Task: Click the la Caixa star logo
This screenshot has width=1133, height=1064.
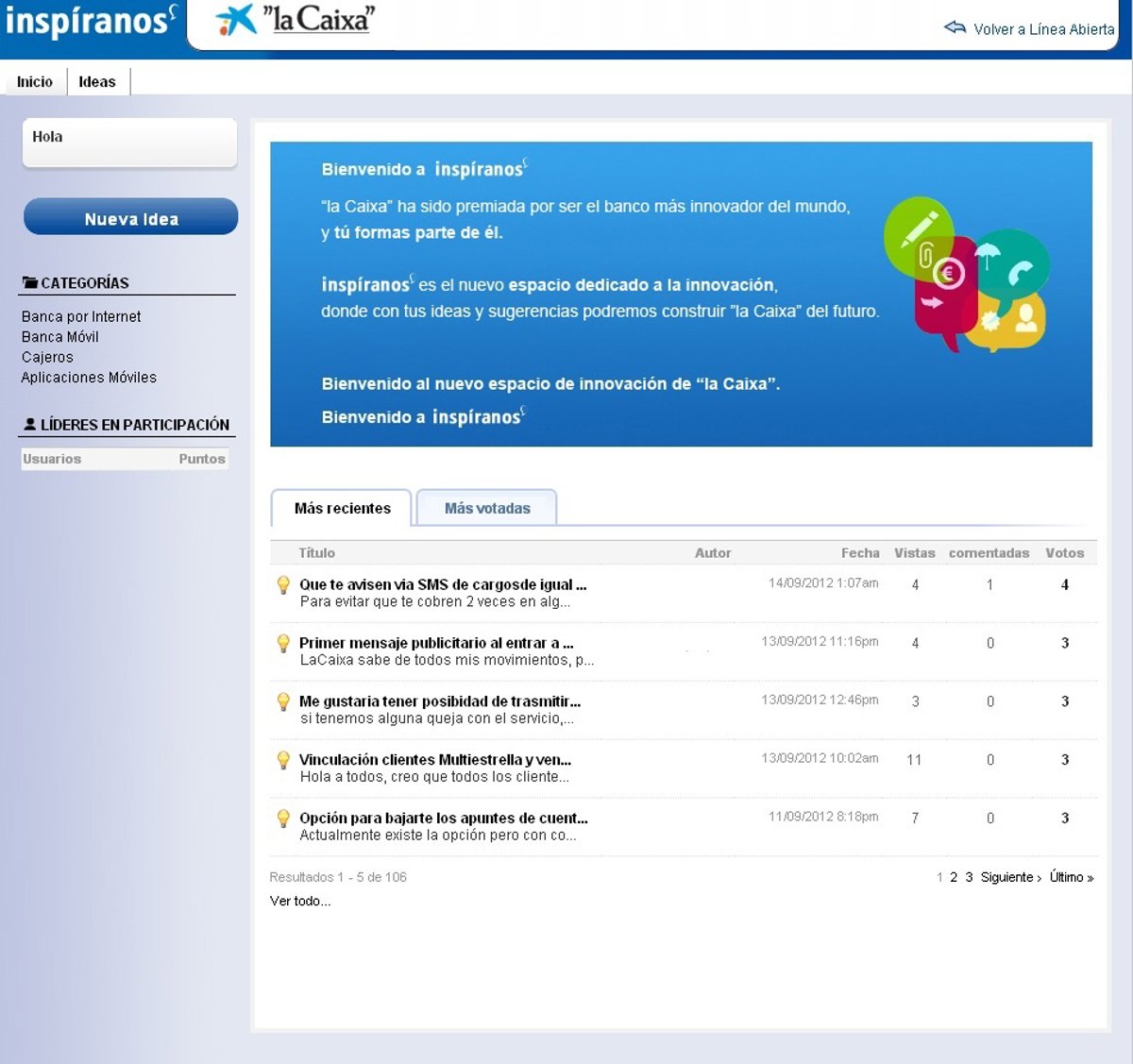Action: point(236,19)
